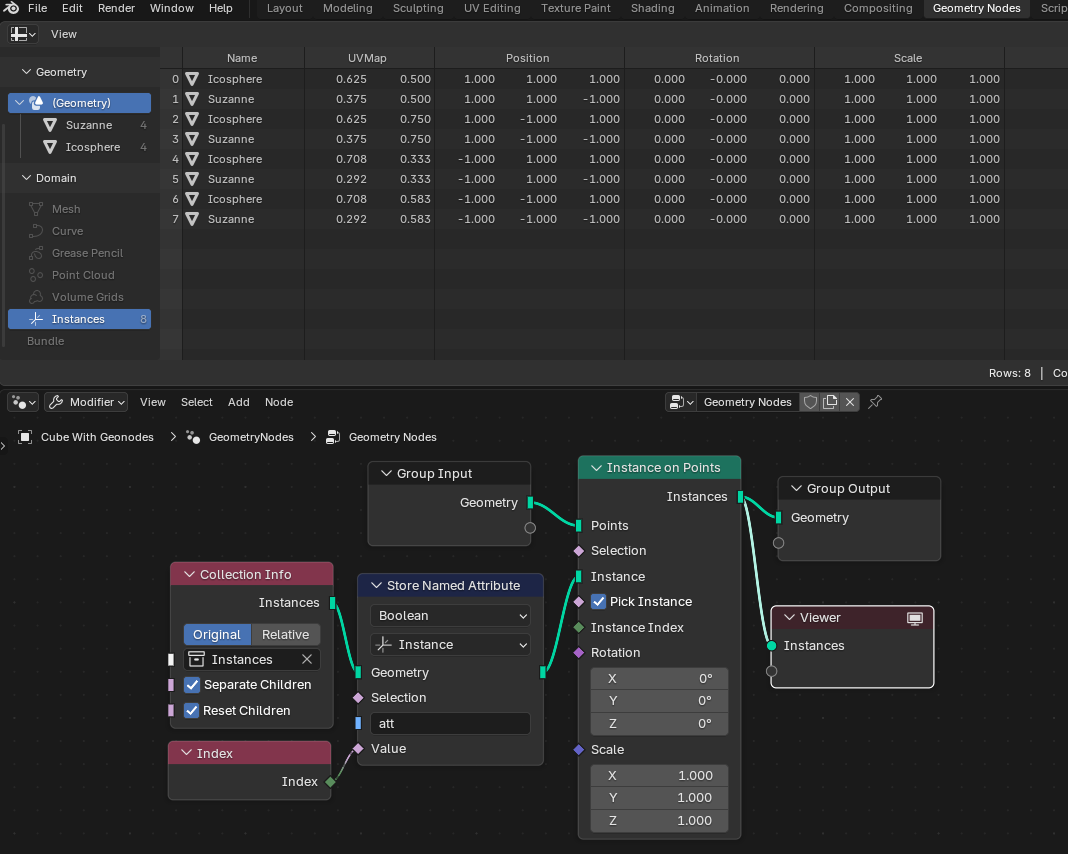Select the Instances domain row
This screenshot has height=854, width=1068.
tap(80, 319)
